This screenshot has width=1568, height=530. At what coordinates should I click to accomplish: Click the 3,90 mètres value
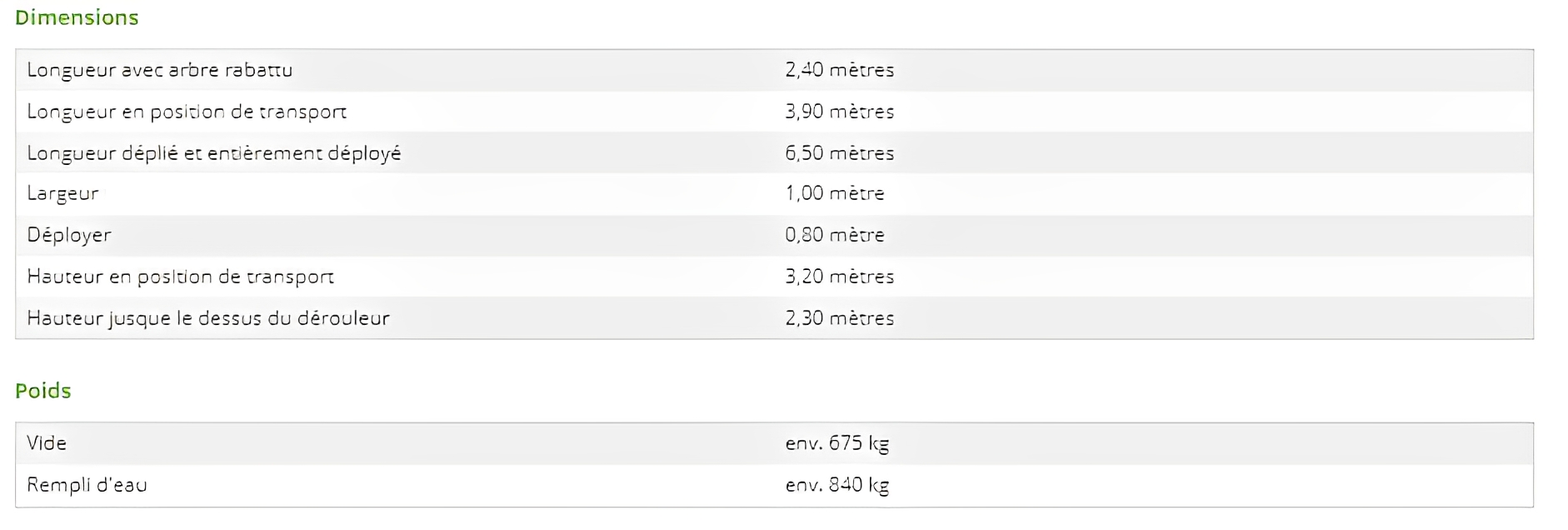(839, 112)
